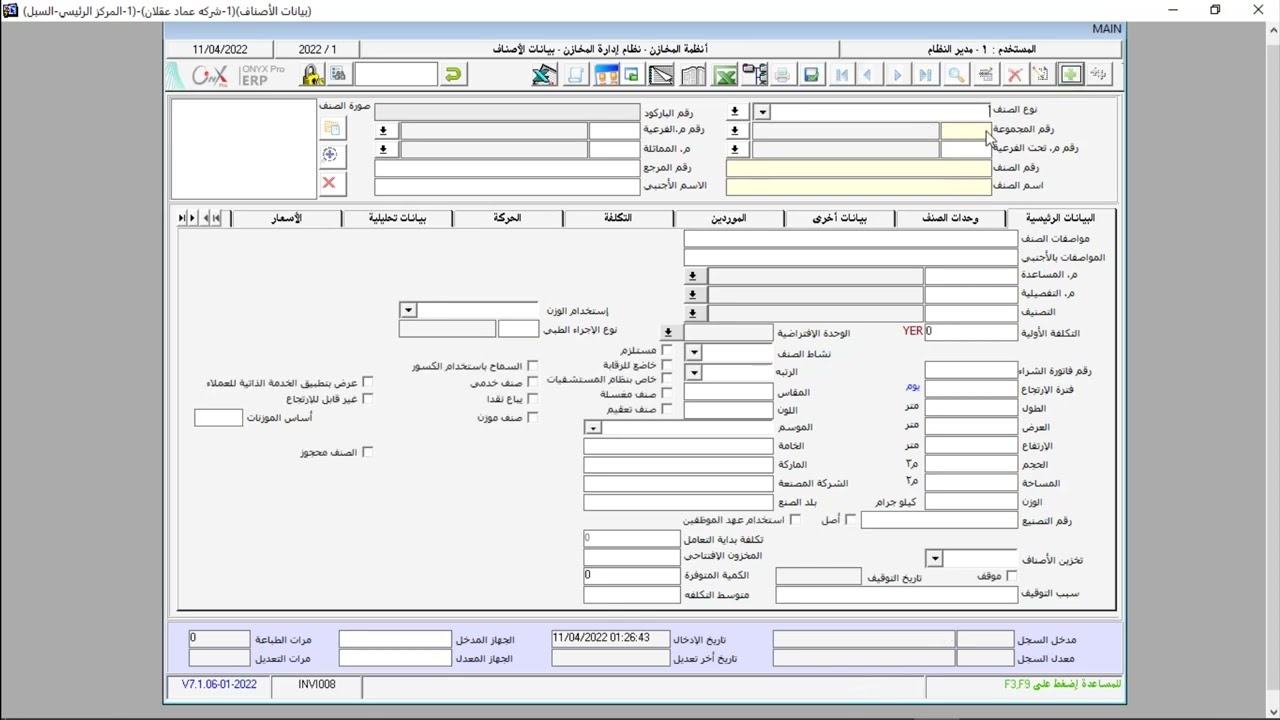Image resolution: width=1280 pixels, height=720 pixels.
Task: Open the تخزين الأصناف dropdown
Action: tap(934, 559)
